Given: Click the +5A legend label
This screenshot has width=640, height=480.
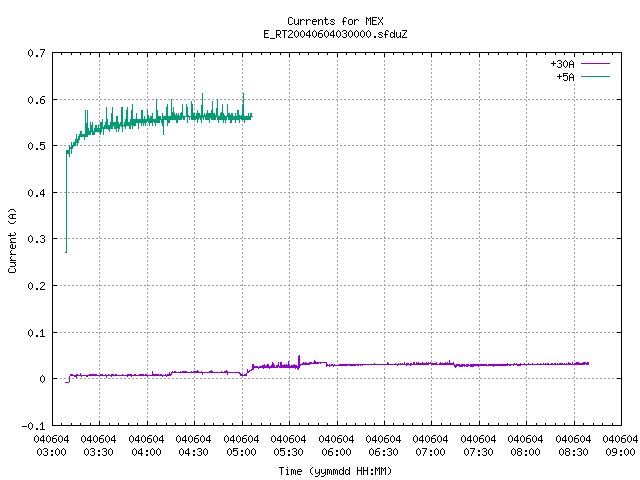Looking at the screenshot, I should coord(565,77).
